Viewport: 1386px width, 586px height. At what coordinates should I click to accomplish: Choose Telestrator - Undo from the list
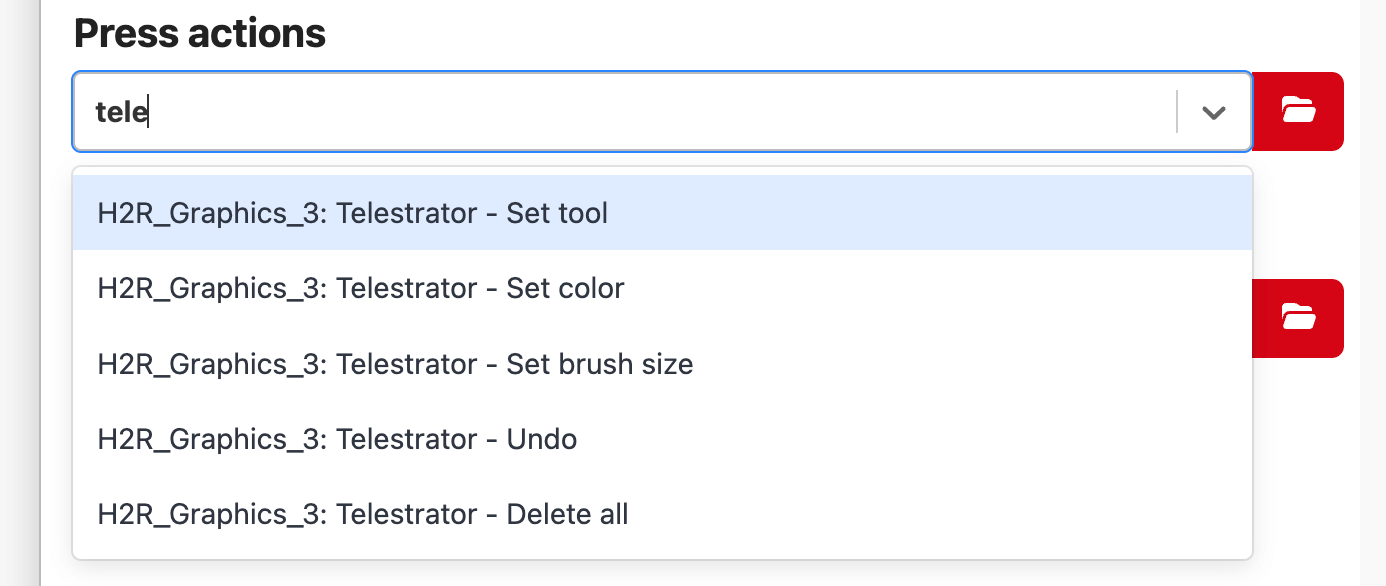click(x=336, y=438)
